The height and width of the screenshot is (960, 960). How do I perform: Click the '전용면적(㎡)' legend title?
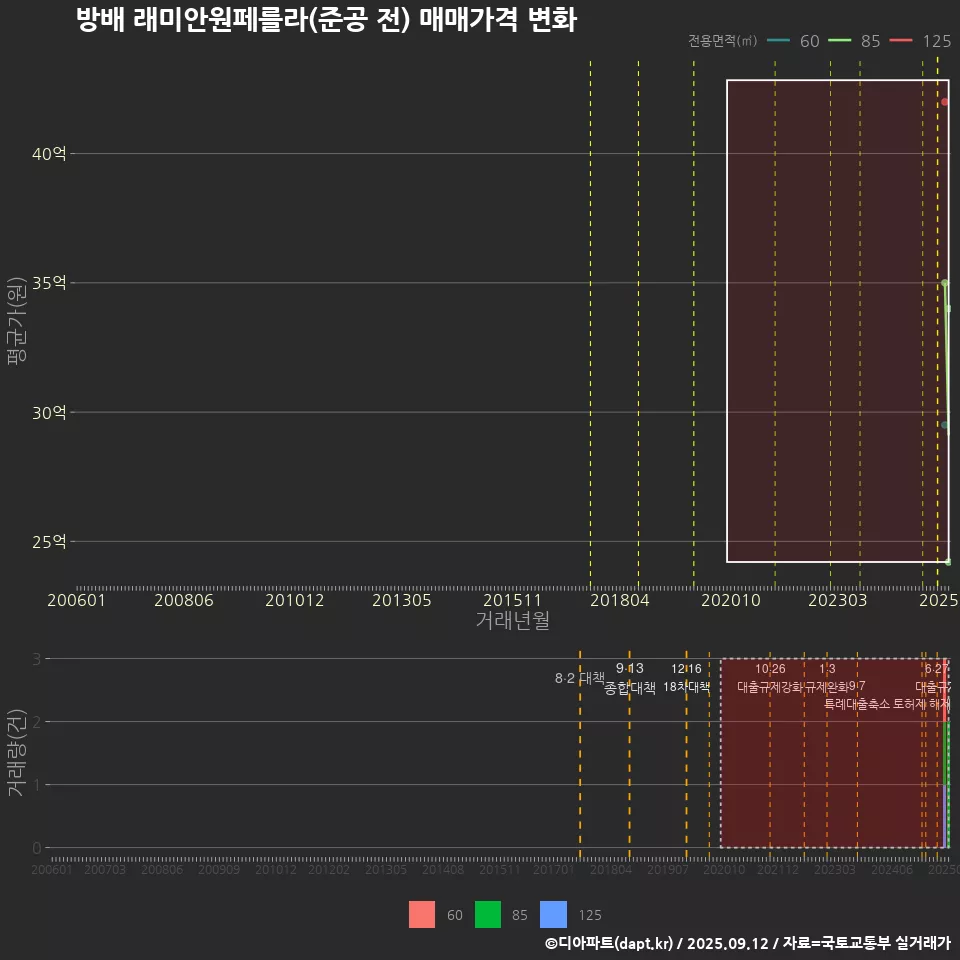point(722,40)
